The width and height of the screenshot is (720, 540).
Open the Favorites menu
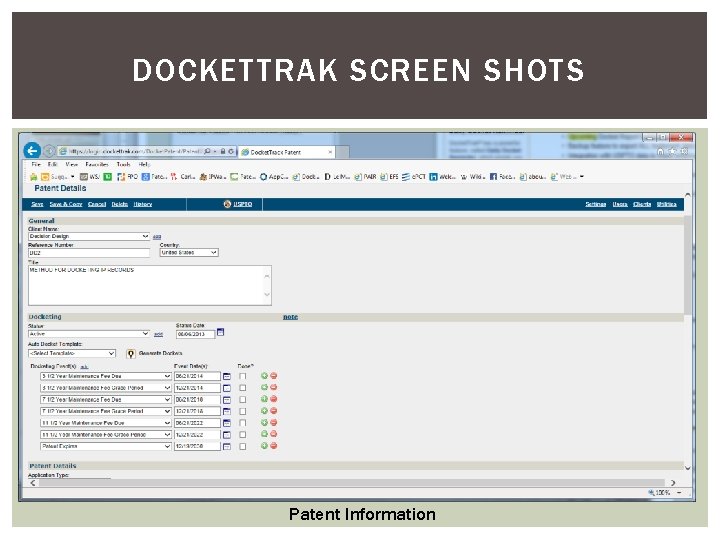tap(97, 164)
